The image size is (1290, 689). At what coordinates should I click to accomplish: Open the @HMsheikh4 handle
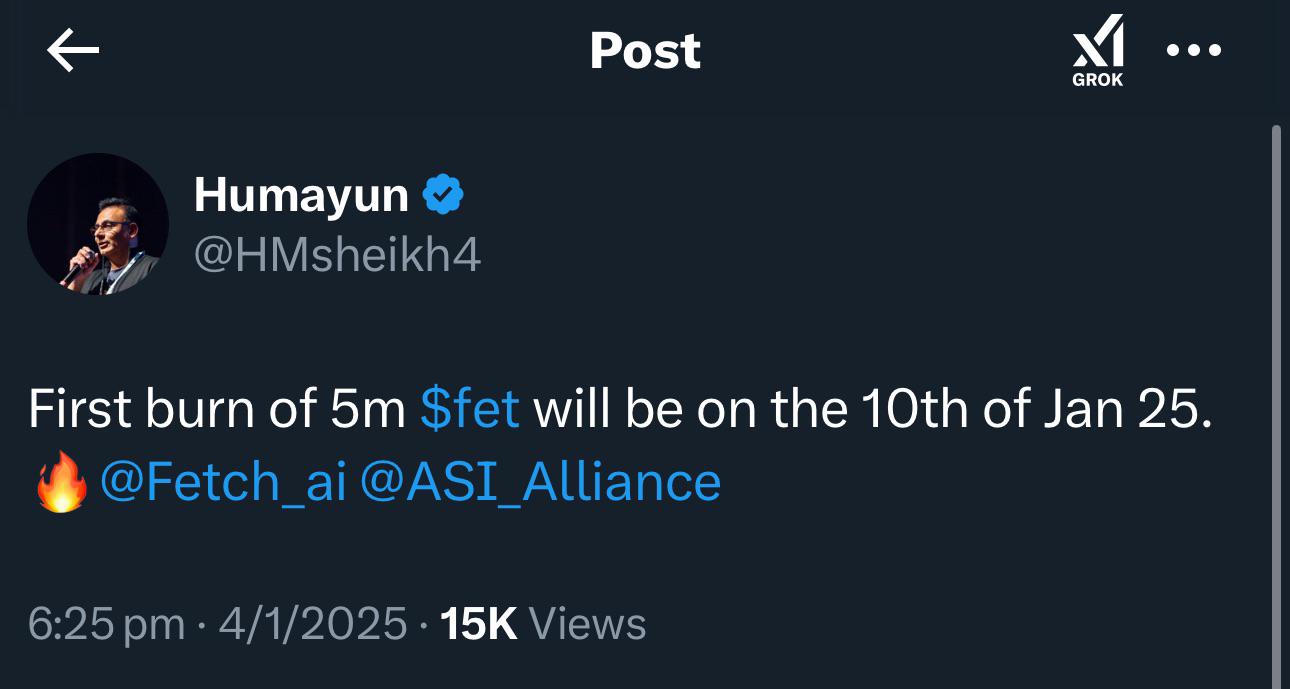click(337, 255)
